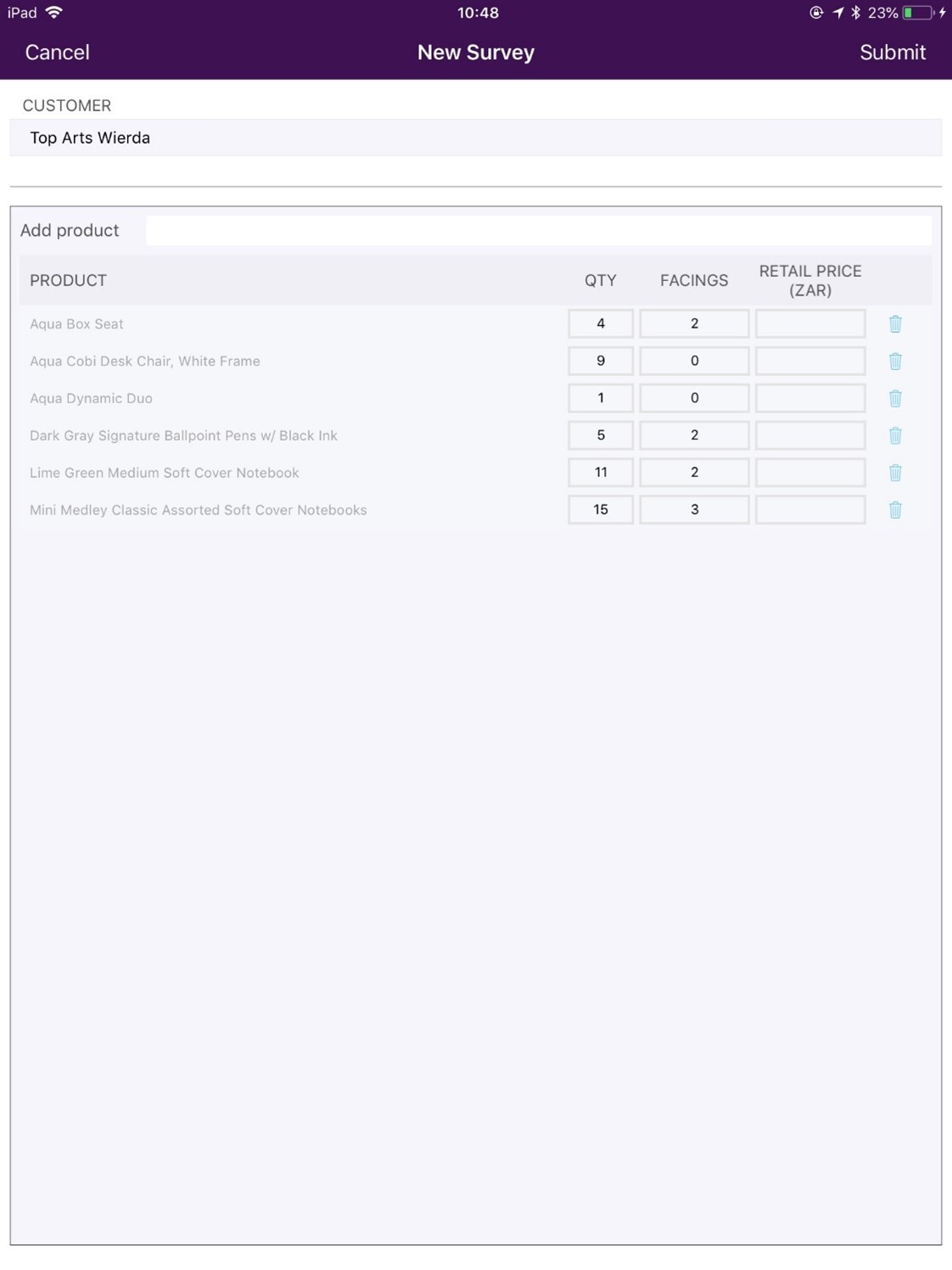Cancel the new survey

pyautogui.click(x=57, y=53)
